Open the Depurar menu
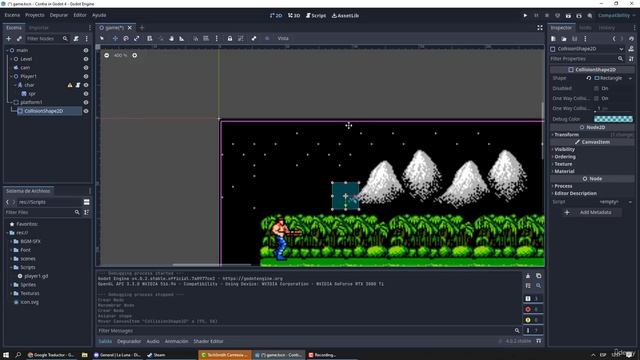 click(59, 15)
